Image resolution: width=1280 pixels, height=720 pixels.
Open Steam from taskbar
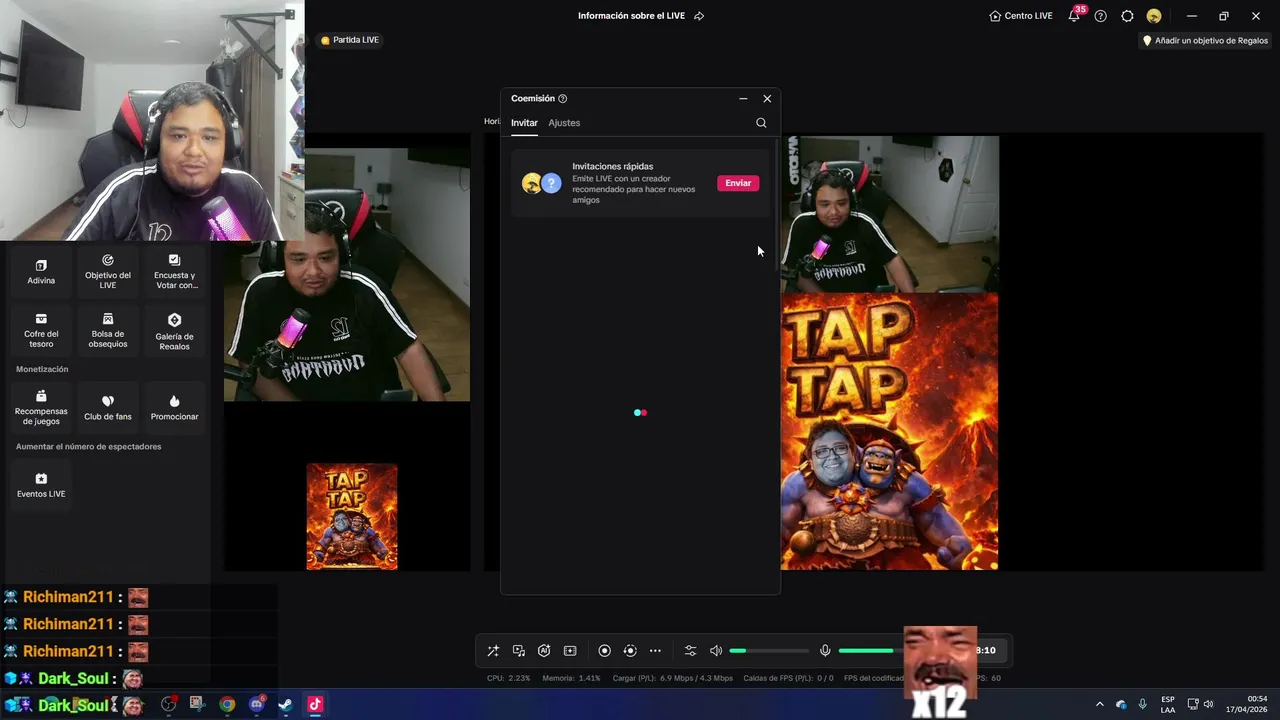(x=285, y=704)
